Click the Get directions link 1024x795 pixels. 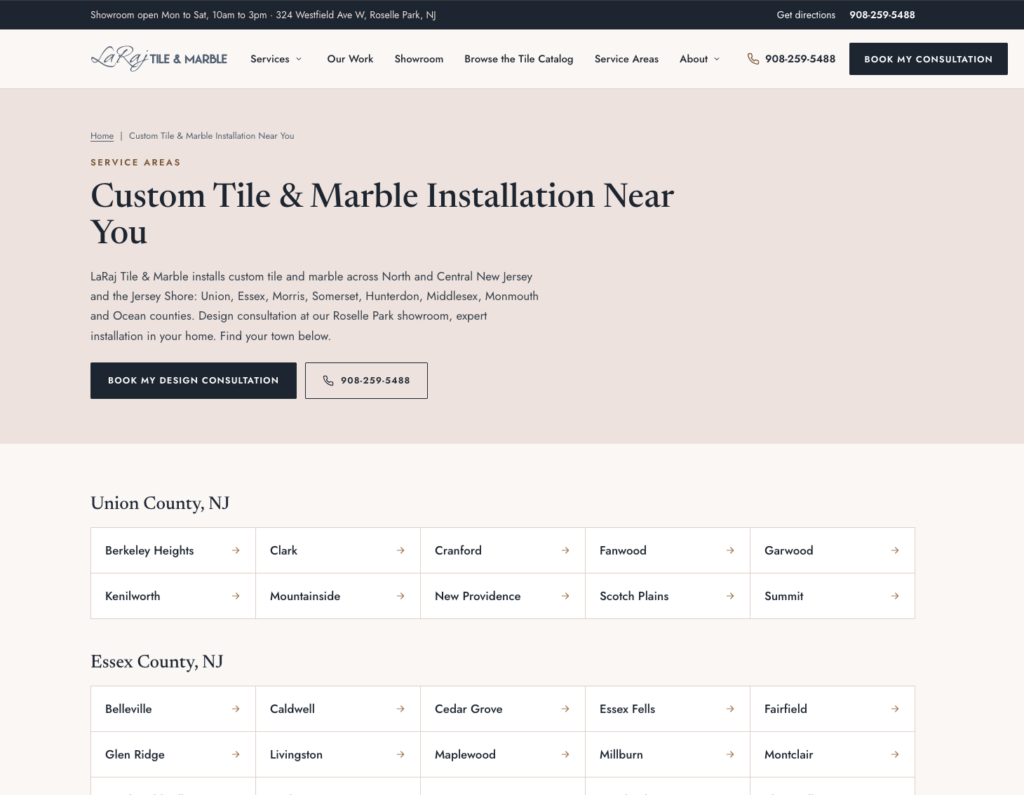pyautogui.click(x=806, y=15)
